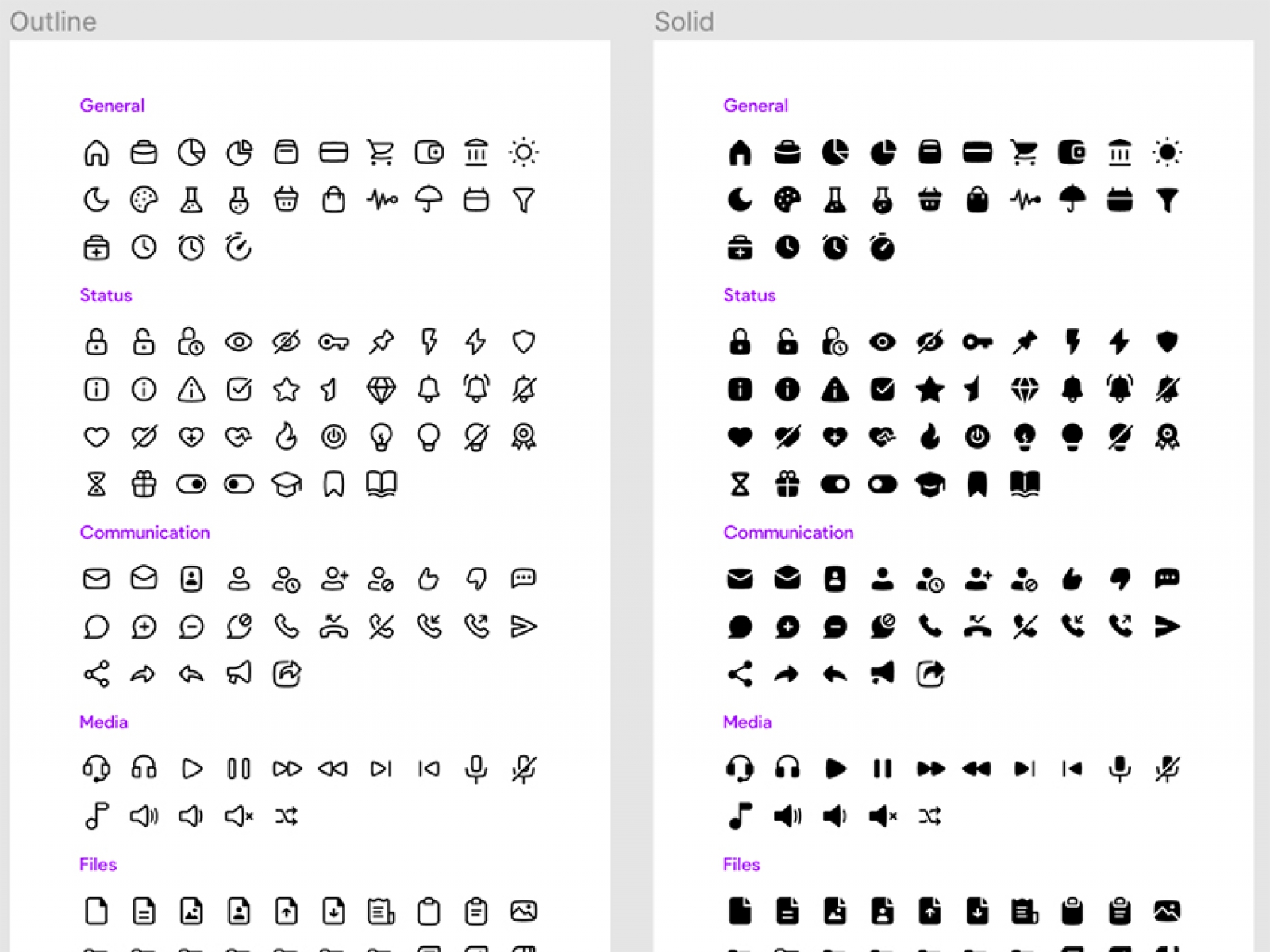Click the solid headphones icon under Media

(x=787, y=768)
